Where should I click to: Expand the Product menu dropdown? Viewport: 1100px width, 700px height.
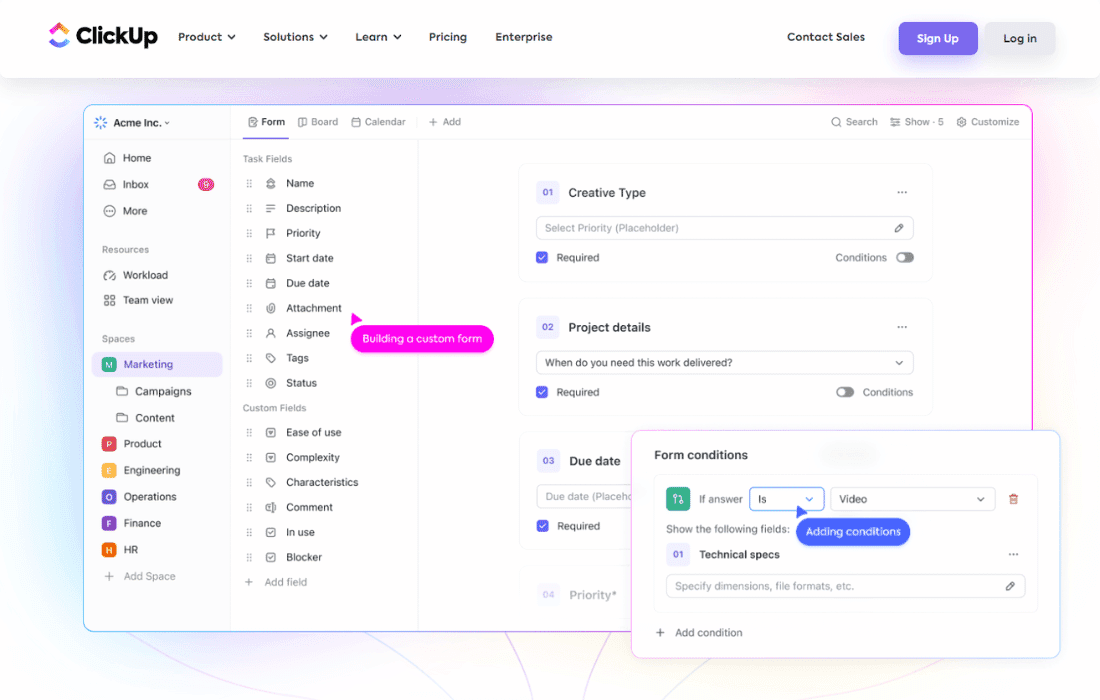(207, 37)
